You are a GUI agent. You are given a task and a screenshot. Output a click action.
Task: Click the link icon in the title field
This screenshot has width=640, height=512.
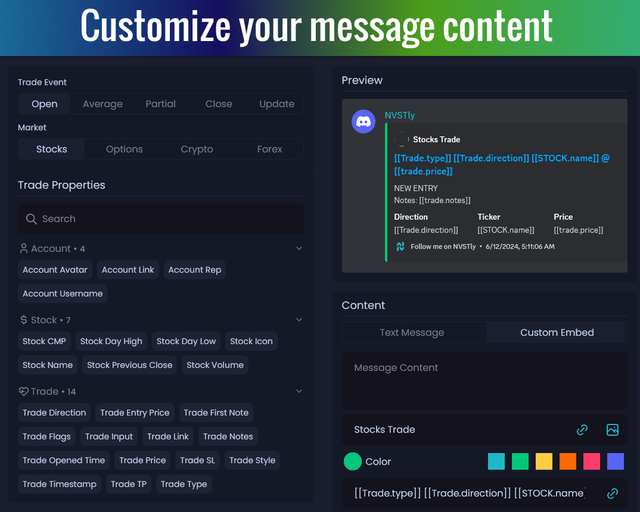click(x=613, y=493)
